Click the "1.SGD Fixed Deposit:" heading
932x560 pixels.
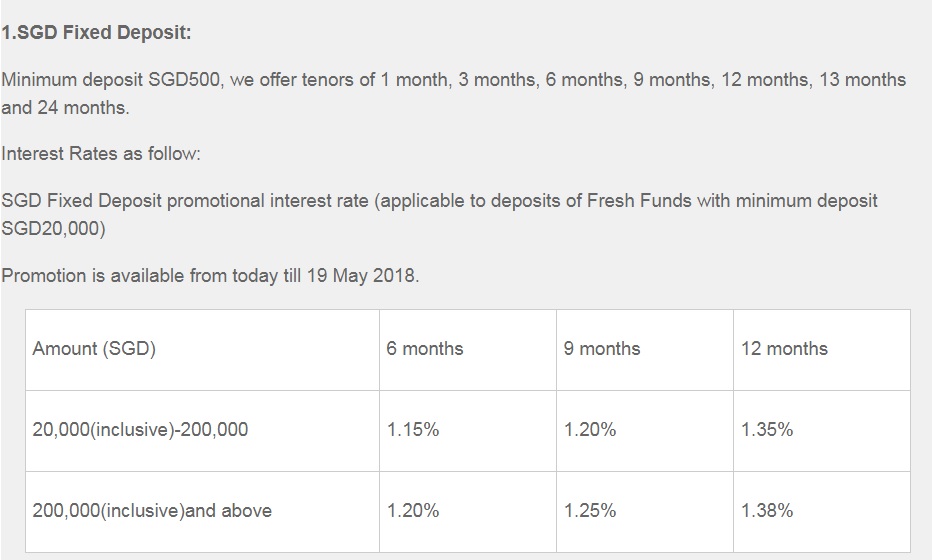click(96, 32)
